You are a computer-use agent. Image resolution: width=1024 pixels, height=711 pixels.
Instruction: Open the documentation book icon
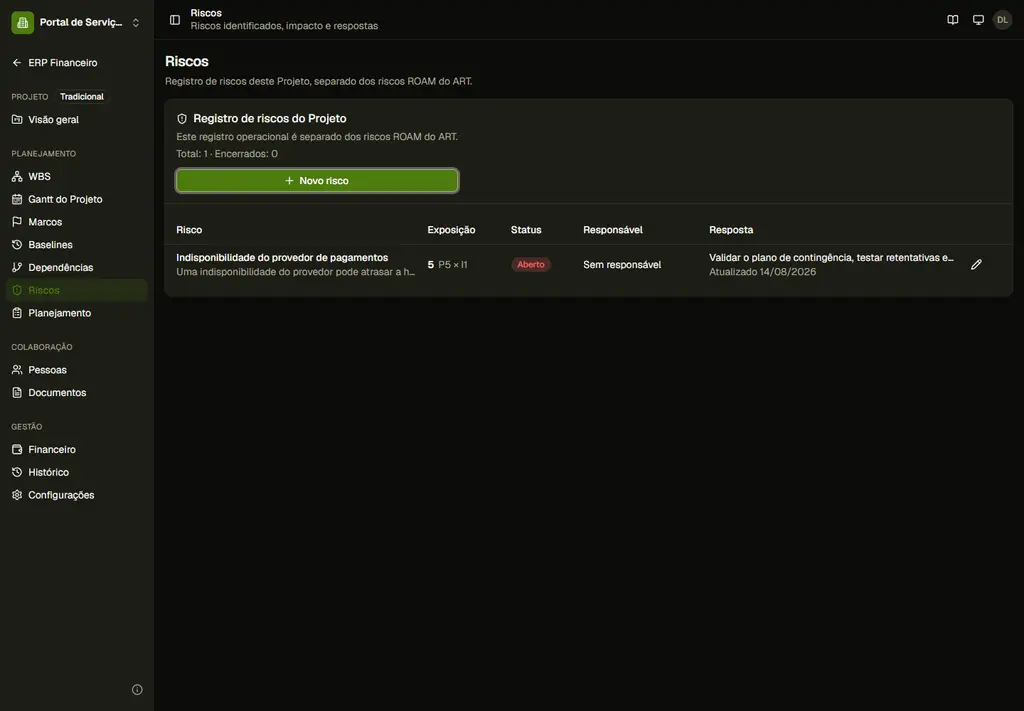pyautogui.click(x=953, y=20)
